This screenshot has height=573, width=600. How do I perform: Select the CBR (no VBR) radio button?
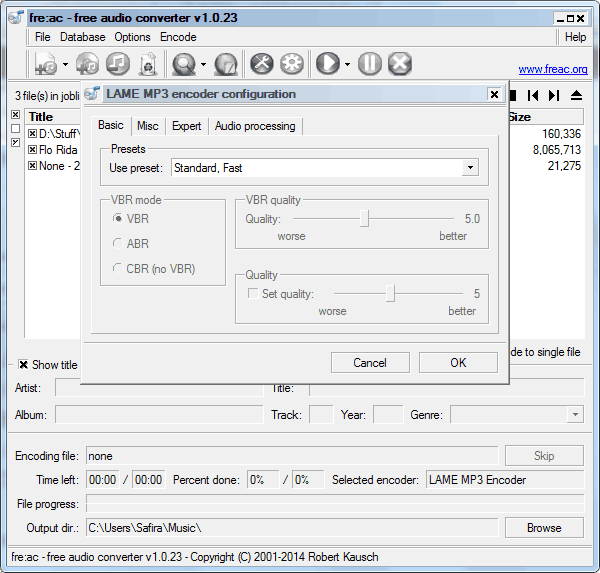(118, 269)
